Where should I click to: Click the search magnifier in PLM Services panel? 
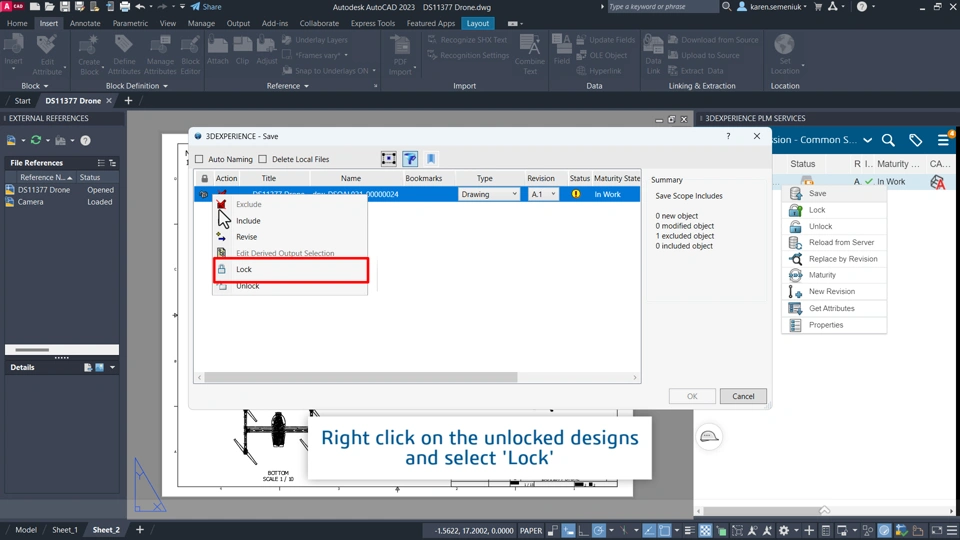tap(888, 140)
